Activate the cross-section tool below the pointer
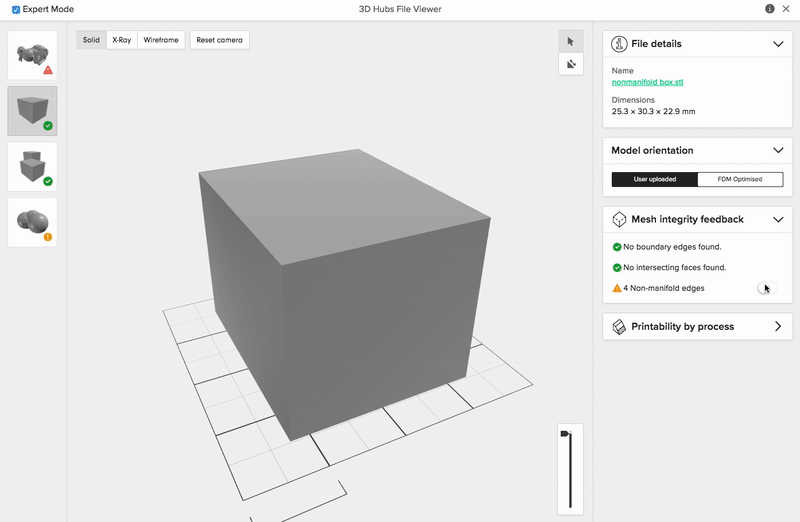Screen dimensions: 800x522 tap(570, 63)
